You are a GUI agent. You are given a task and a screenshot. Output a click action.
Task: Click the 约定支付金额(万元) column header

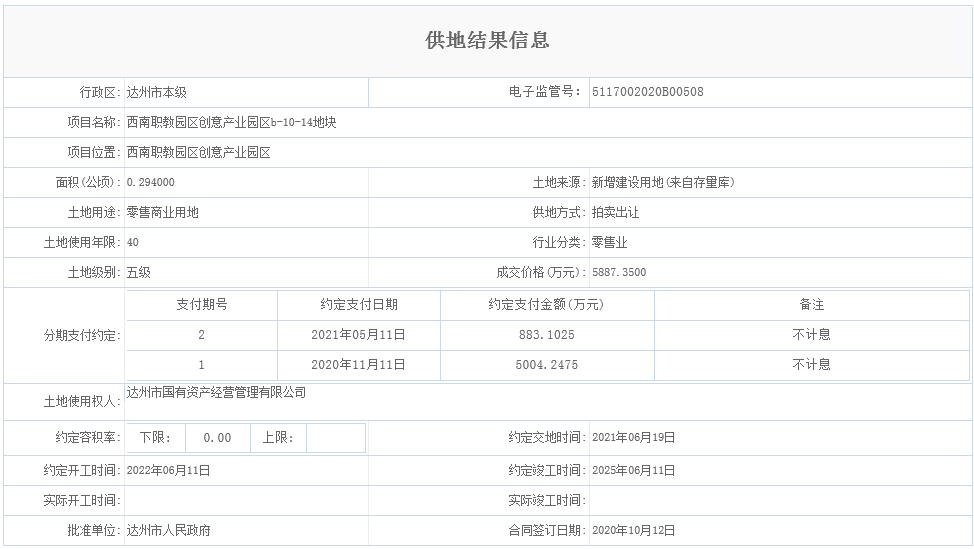click(547, 305)
